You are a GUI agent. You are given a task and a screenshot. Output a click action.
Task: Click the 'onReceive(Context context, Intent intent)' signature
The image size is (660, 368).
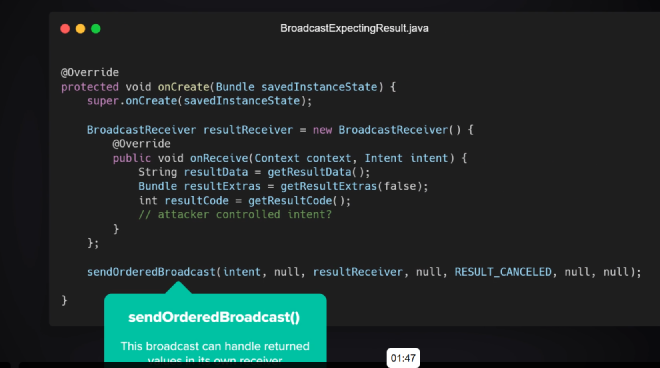pyautogui.click(x=322, y=158)
